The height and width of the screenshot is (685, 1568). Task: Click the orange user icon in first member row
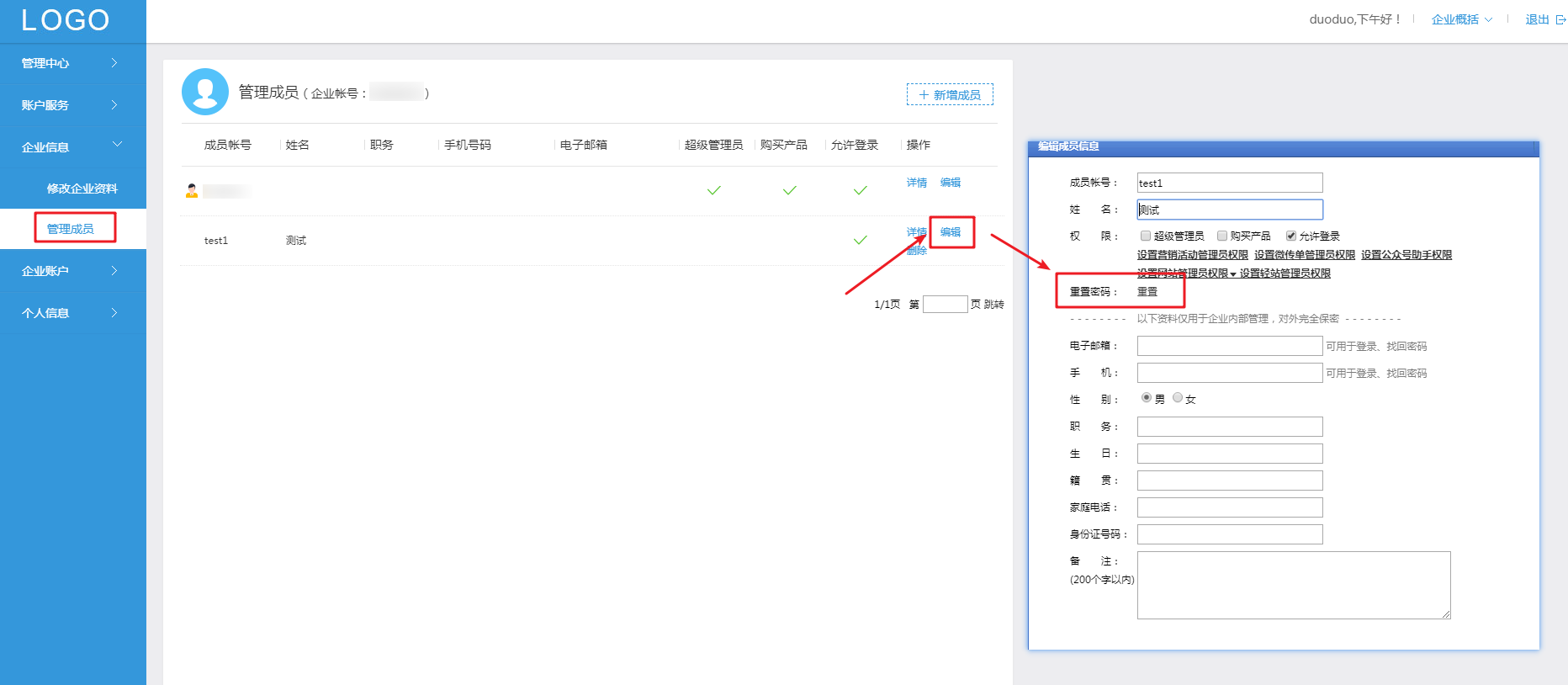click(192, 191)
